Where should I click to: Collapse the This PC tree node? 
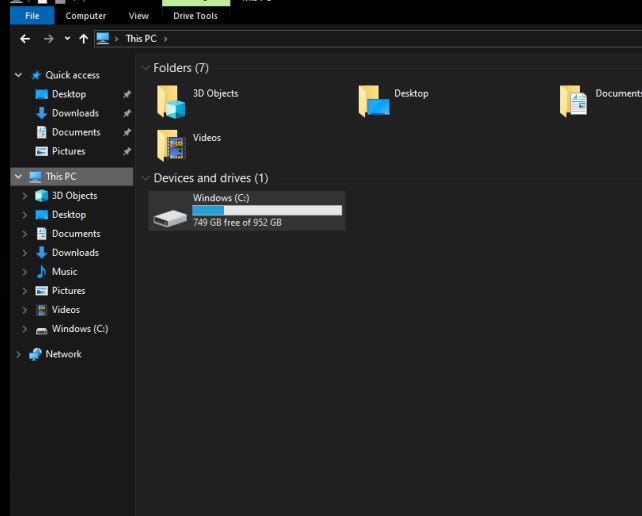point(18,177)
